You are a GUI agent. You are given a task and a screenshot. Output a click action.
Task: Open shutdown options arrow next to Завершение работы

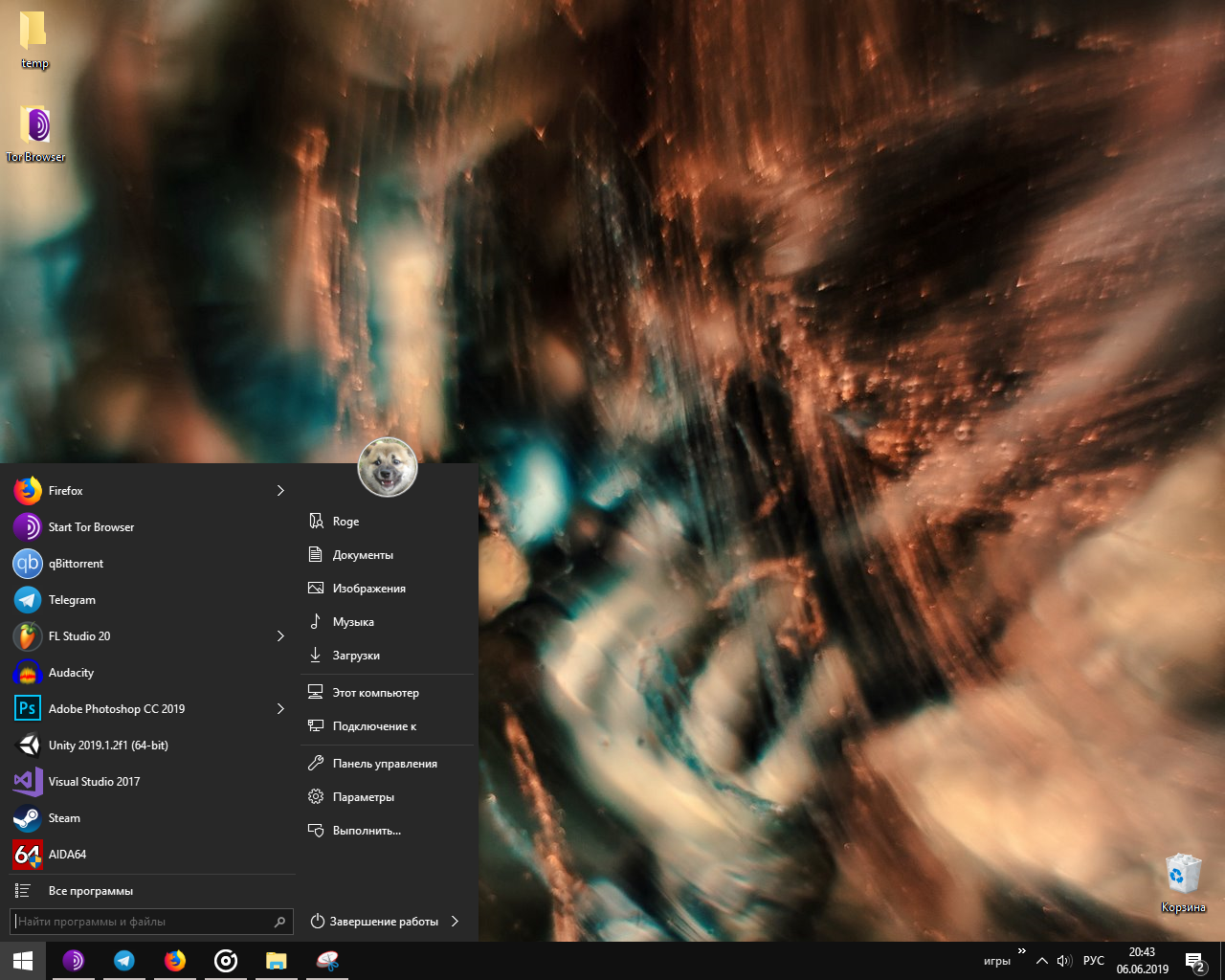tap(455, 922)
